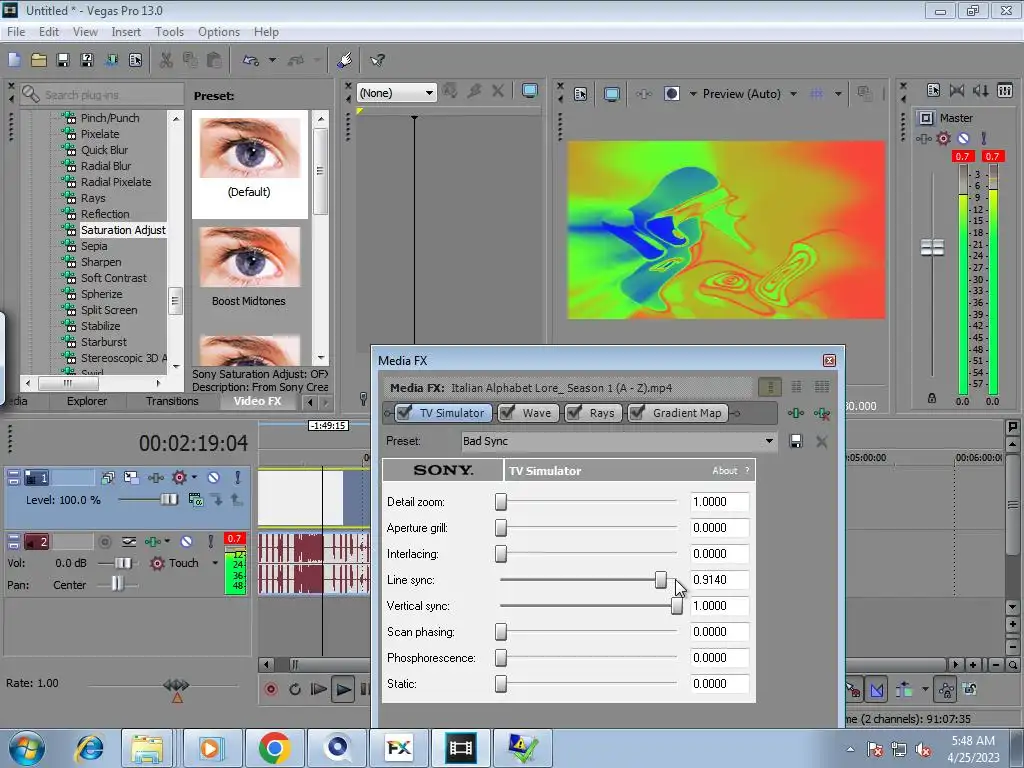This screenshot has width=1024, height=768.
Task: Close the Media FX window
Action: (829, 360)
